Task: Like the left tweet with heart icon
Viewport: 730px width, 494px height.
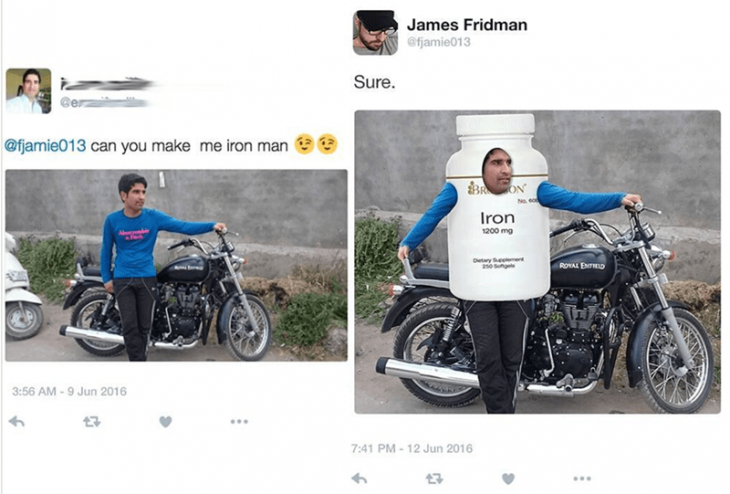Action: click(x=165, y=422)
